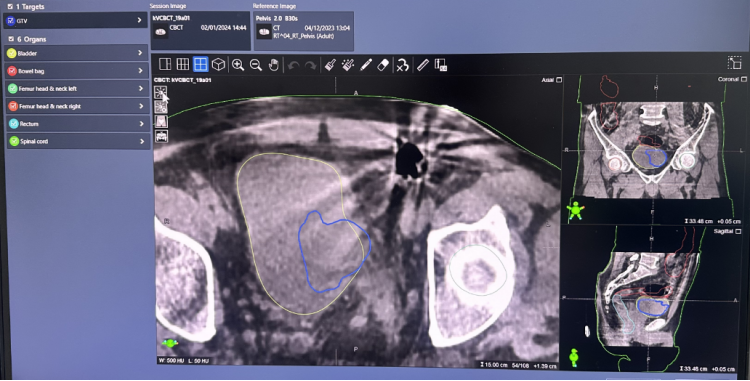Toggle visibility of the Bladder contour
Viewport: 750px width, 381px height.
click(x=11, y=54)
